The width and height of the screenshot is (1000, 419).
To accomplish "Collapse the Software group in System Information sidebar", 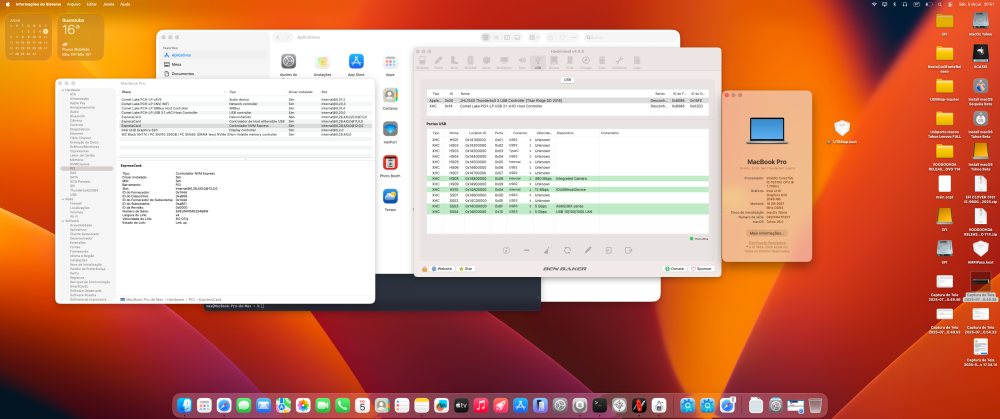I will (x=62, y=220).
